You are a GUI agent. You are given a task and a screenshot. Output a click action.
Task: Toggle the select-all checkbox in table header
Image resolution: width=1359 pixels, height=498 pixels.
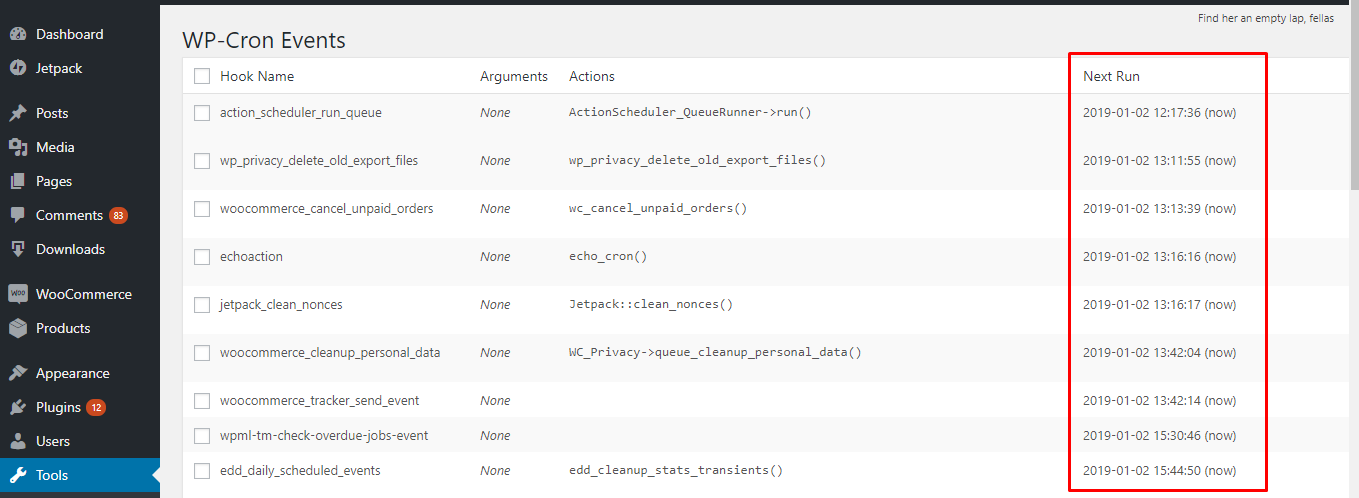coord(202,76)
